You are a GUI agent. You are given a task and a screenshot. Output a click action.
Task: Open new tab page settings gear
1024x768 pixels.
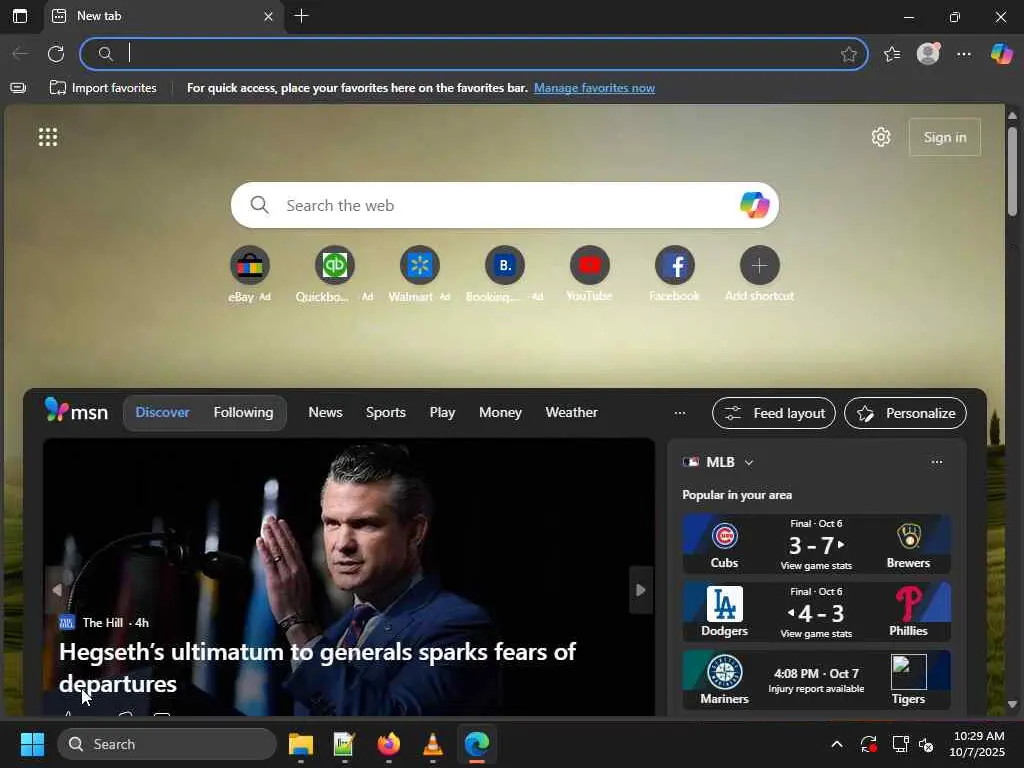click(x=881, y=137)
